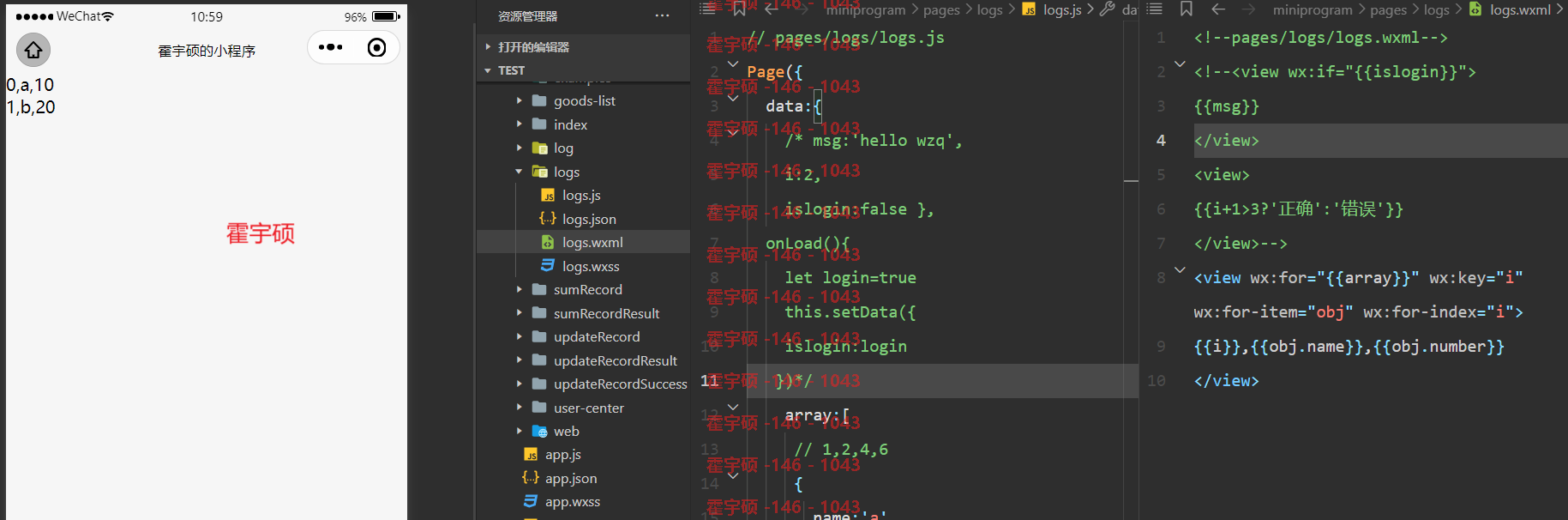Click line number 4 in logs.wxml gutter
Image resolution: width=1568 pixels, height=520 pixels.
[x=1161, y=140]
